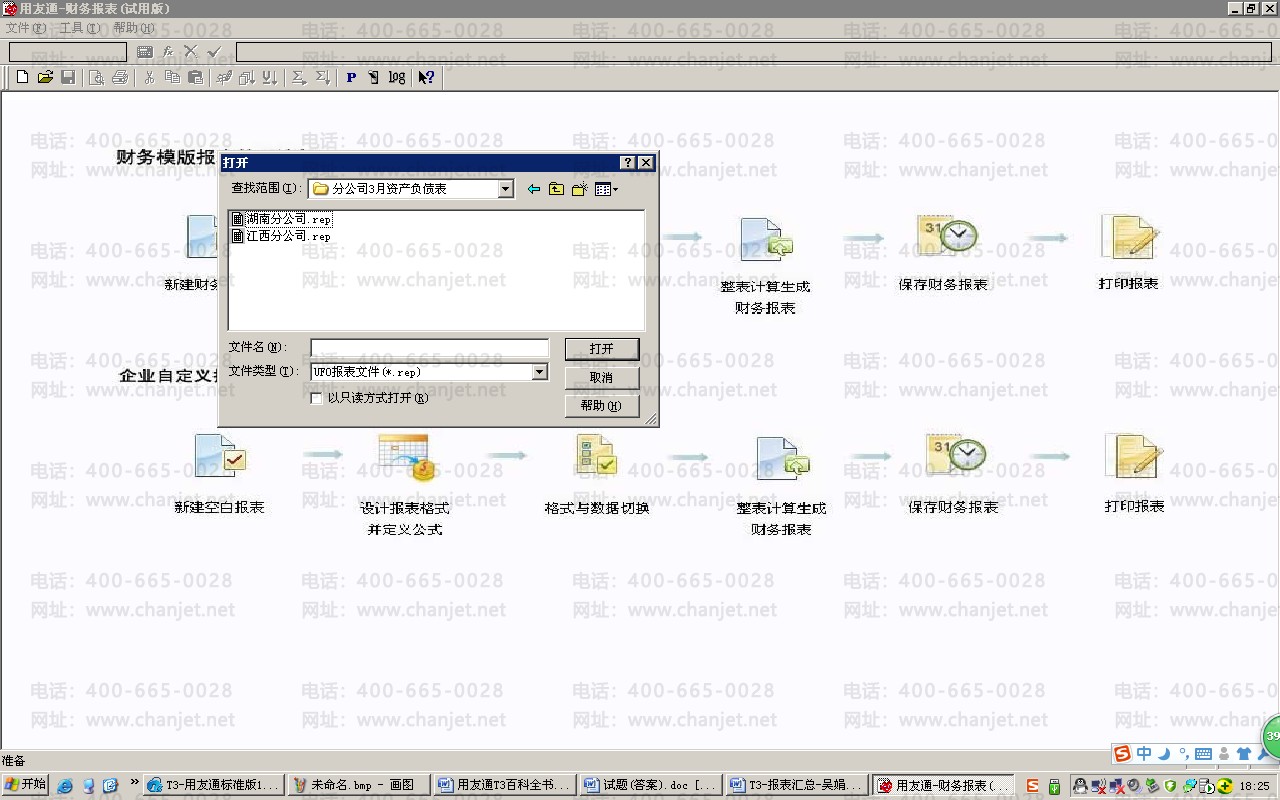Click the New file toolbar icon

coord(22,77)
